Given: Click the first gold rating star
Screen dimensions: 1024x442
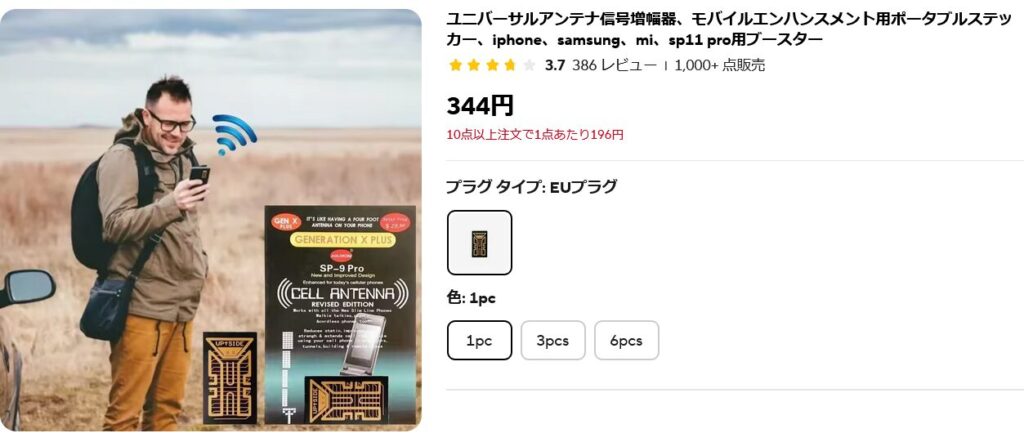Looking at the screenshot, I should 455,65.
